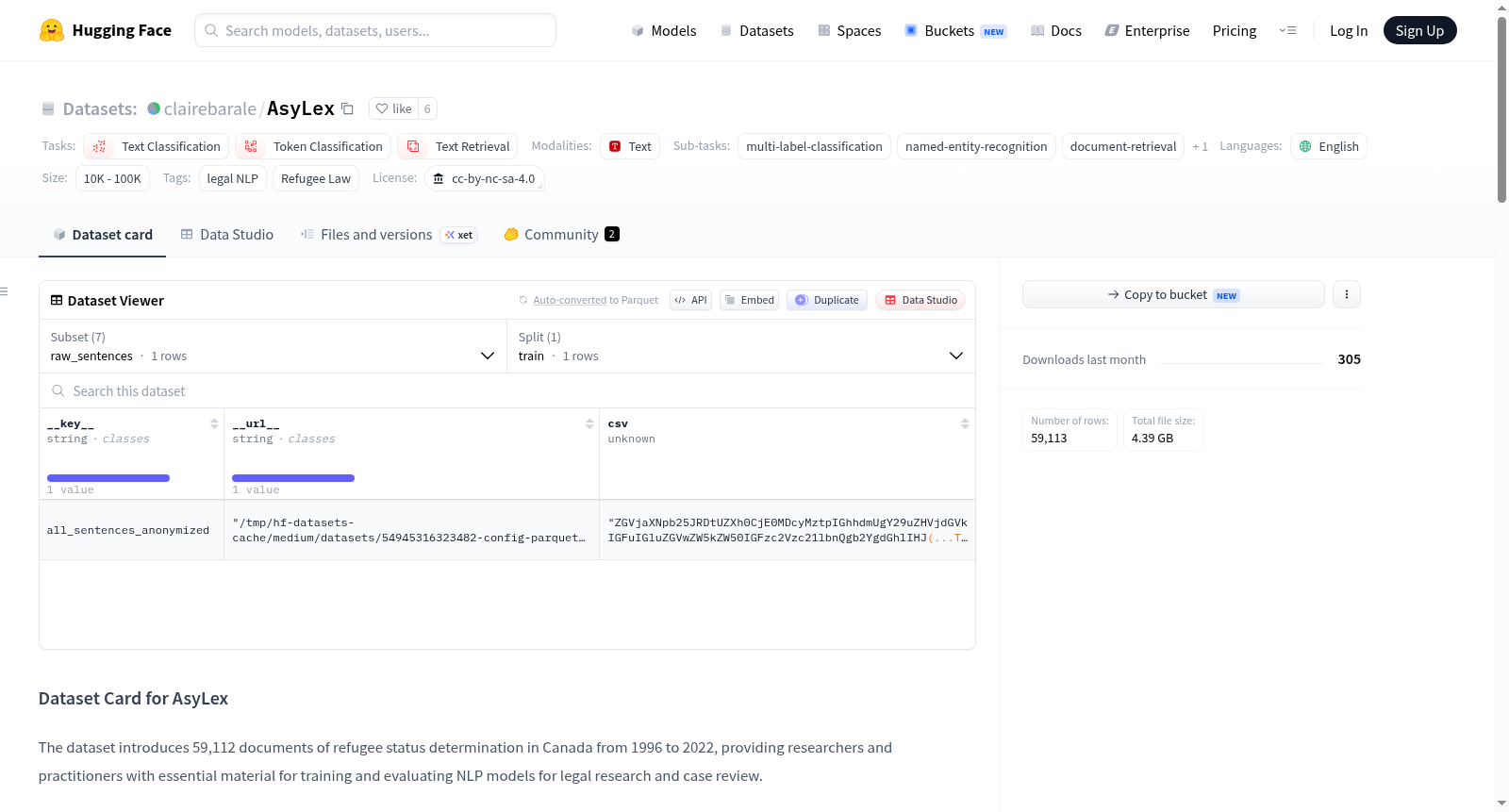Click the Hugging Face logo icon

(x=52, y=30)
